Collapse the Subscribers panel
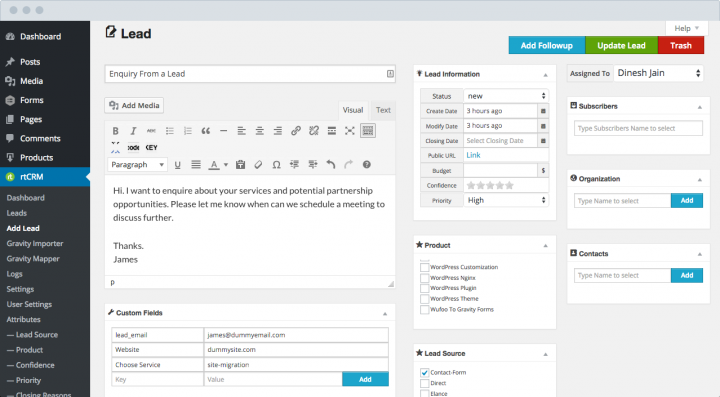The width and height of the screenshot is (720, 397). pyautogui.click(x=700, y=107)
